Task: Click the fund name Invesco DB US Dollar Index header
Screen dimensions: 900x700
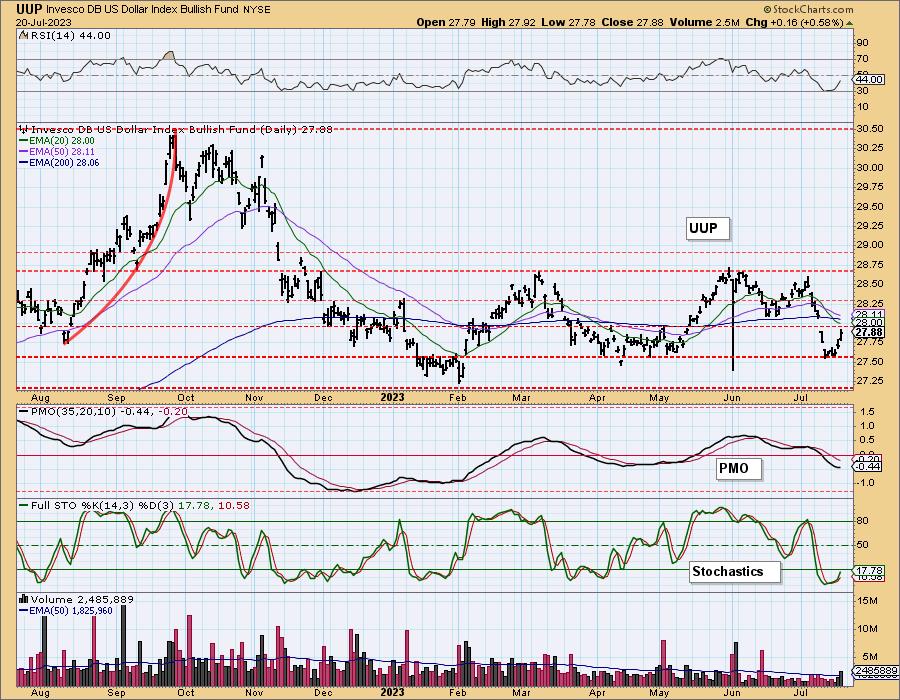Action: [x=144, y=10]
